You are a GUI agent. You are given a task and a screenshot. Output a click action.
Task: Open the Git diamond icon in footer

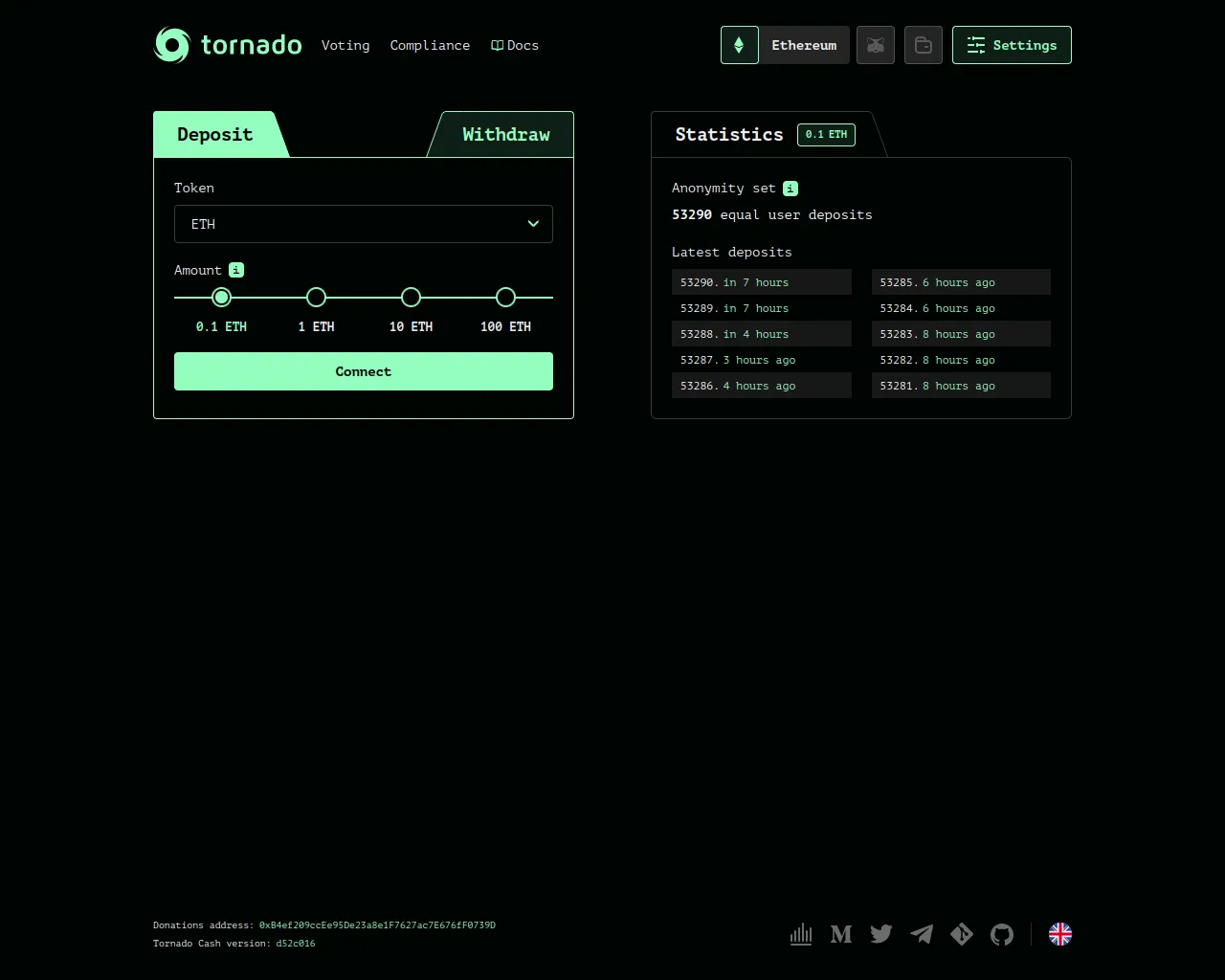point(962,934)
